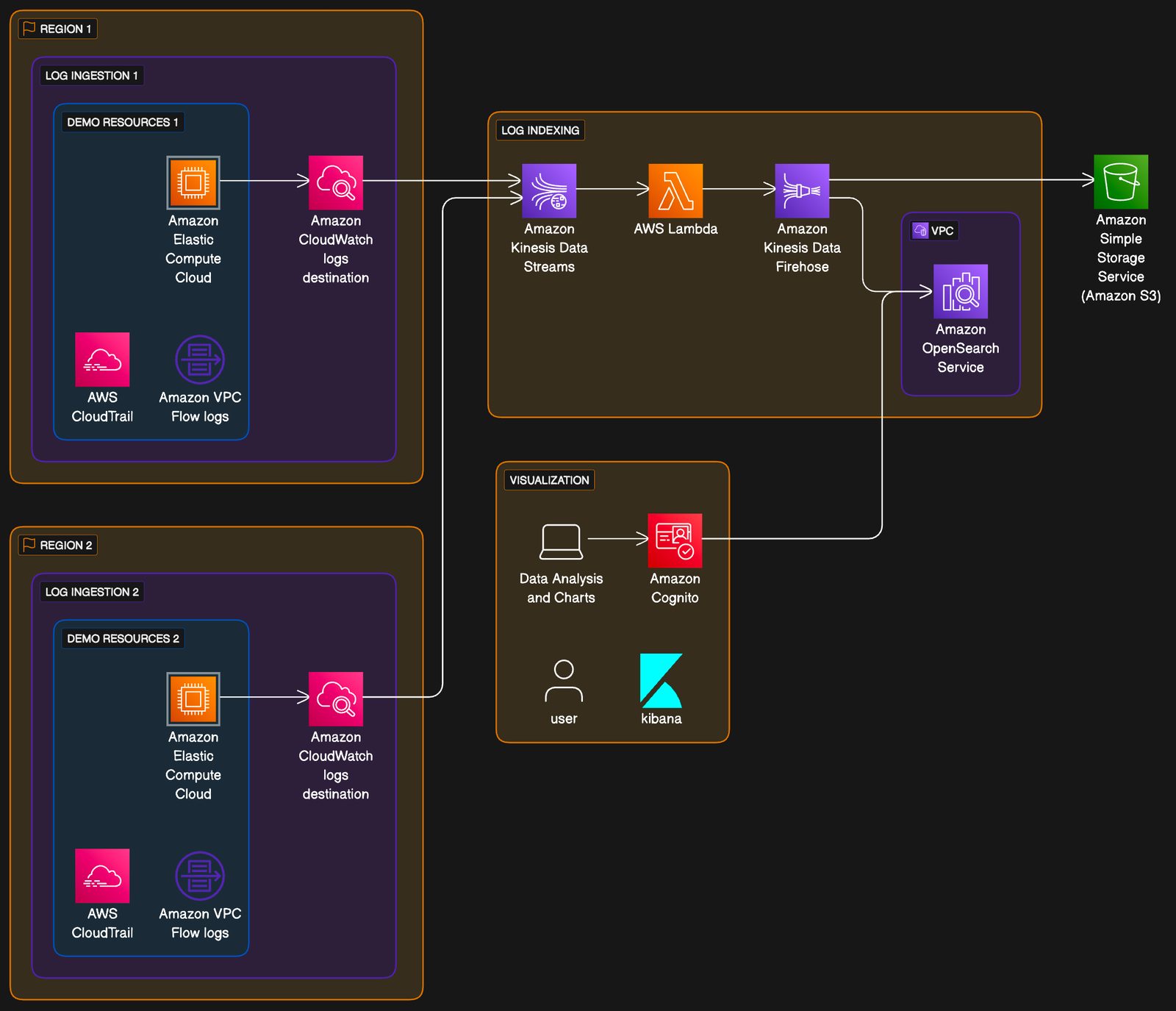1176x1011 pixels.
Task: Select the LOG INDEXING group label
Action: coord(540,130)
